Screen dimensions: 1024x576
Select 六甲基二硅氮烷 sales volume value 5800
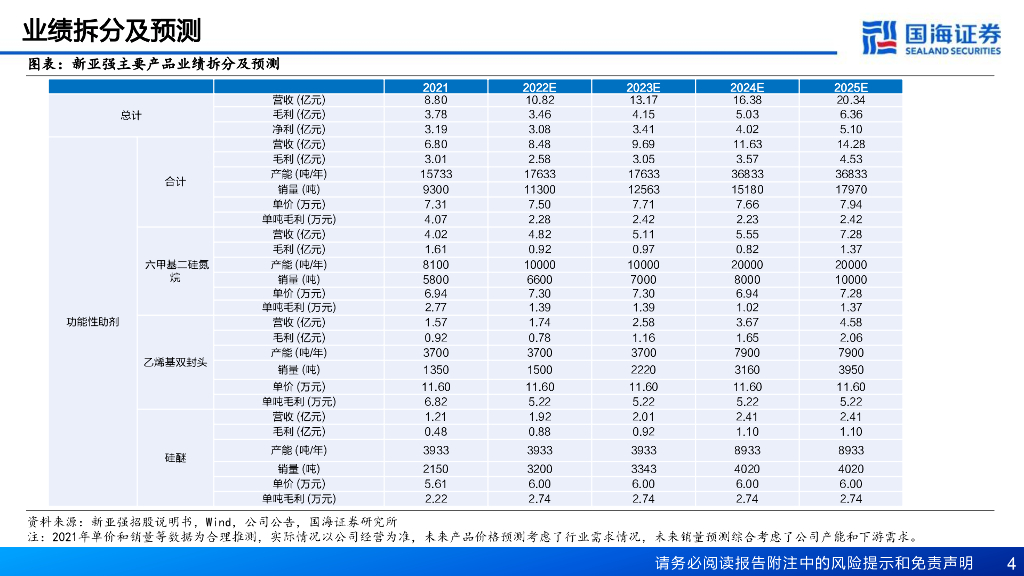click(x=436, y=280)
